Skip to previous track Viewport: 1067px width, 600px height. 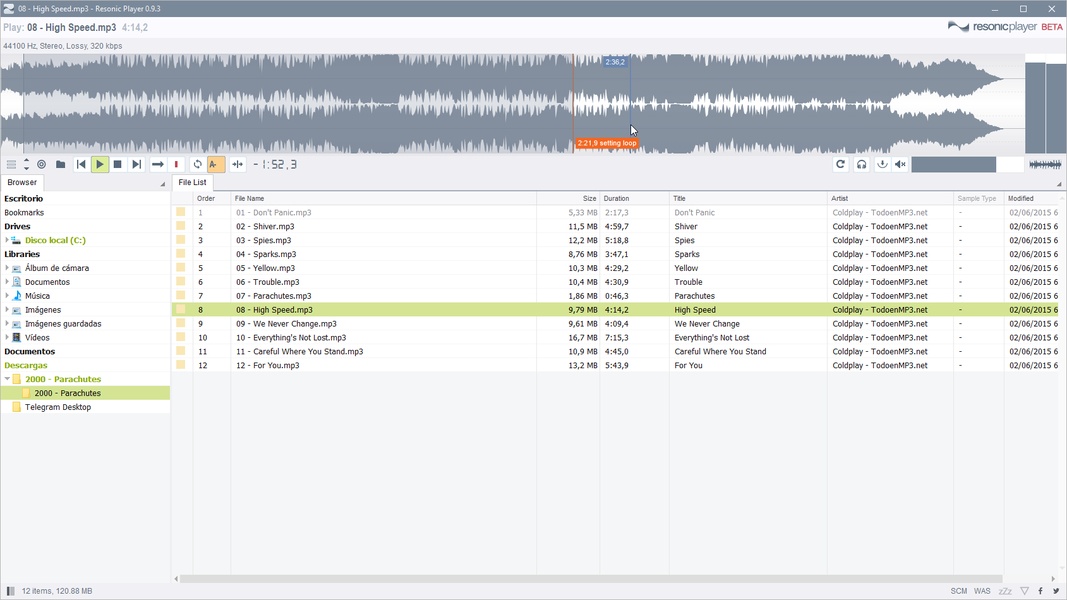[81, 164]
